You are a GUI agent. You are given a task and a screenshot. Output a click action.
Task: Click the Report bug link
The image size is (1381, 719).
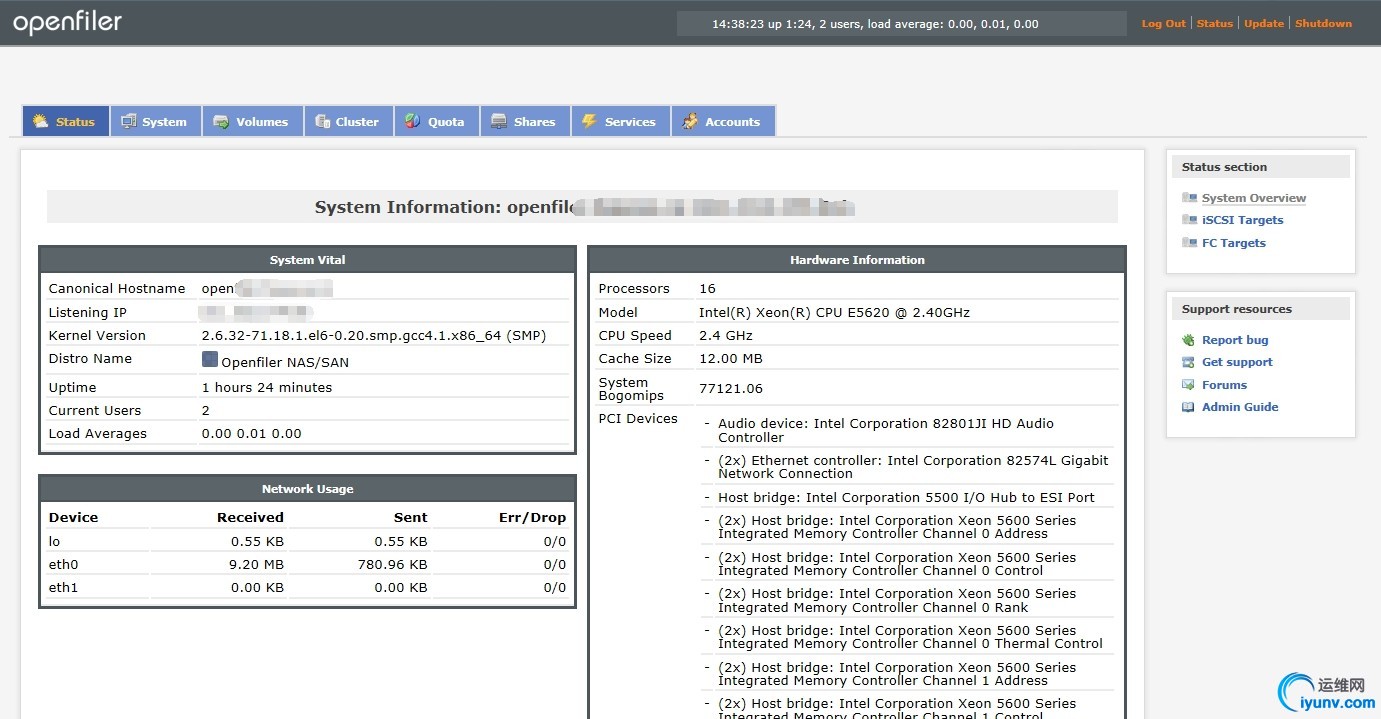[x=1235, y=340]
